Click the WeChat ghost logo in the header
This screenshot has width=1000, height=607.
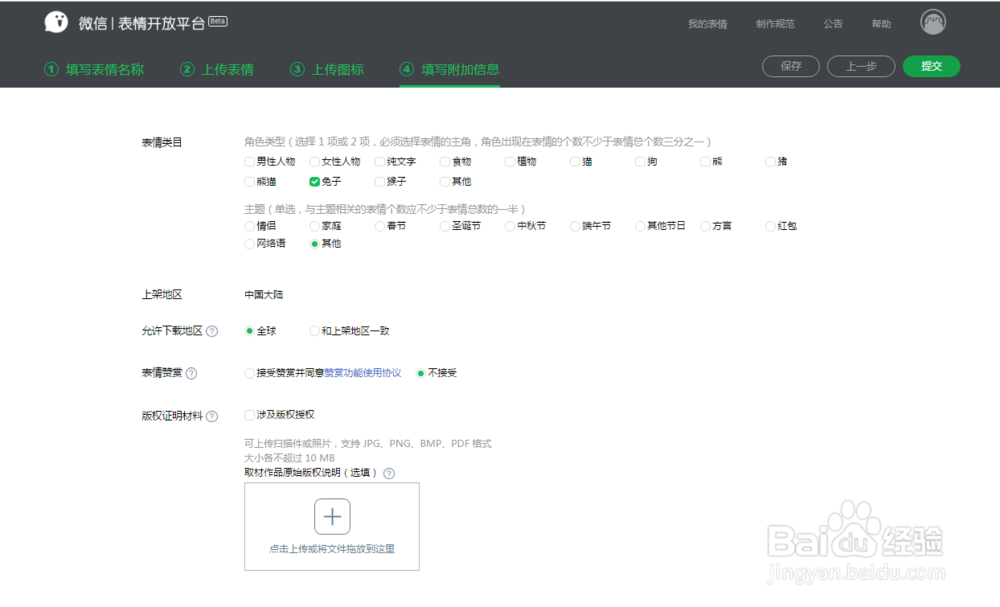point(56,21)
